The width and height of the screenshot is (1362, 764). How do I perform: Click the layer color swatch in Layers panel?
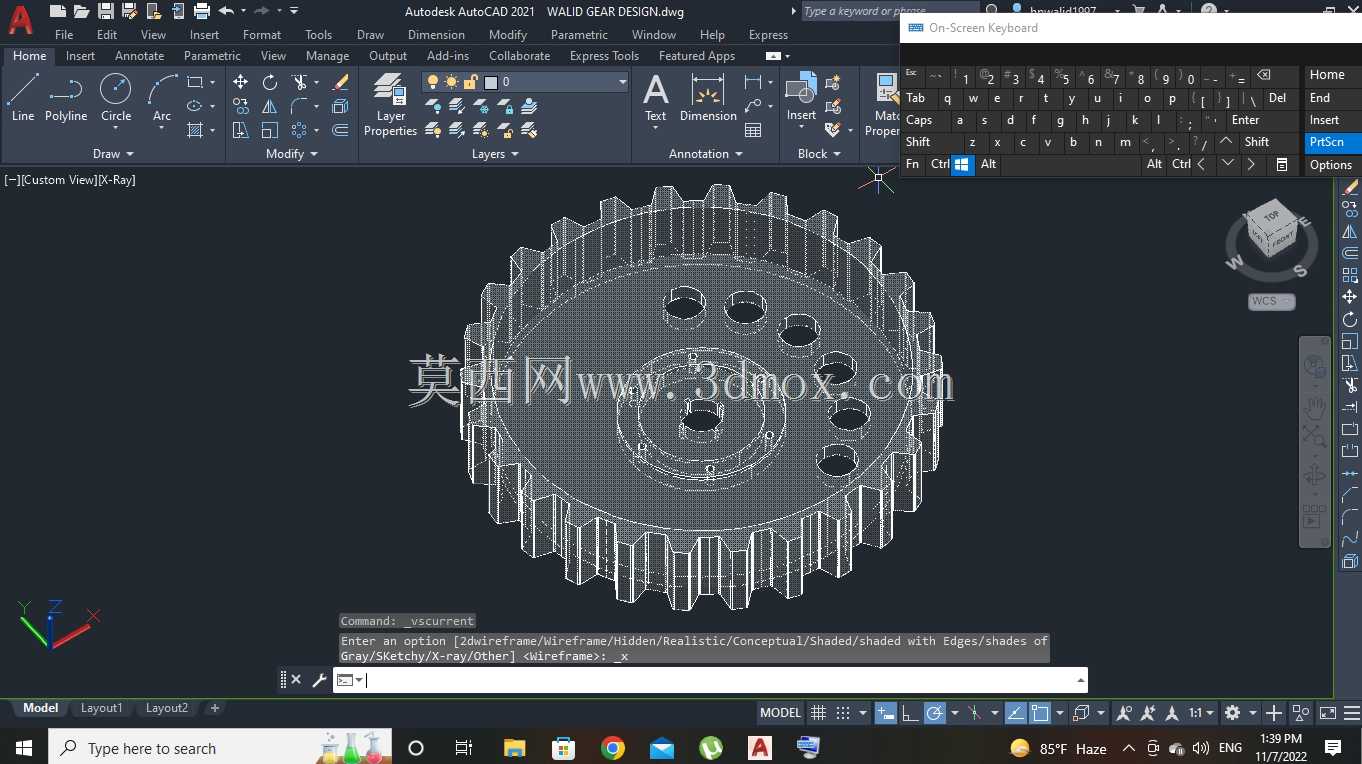[491, 82]
